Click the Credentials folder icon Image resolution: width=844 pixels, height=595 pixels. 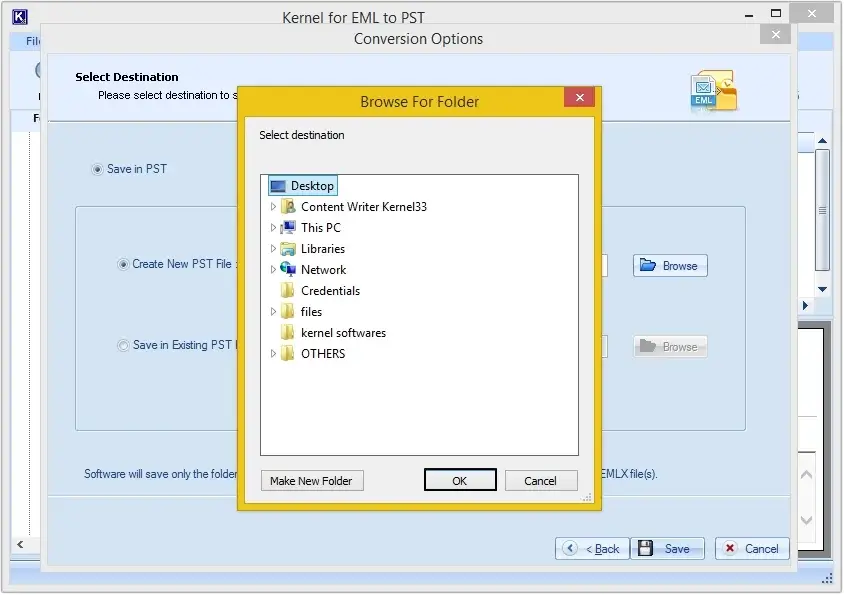coord(288,291)
